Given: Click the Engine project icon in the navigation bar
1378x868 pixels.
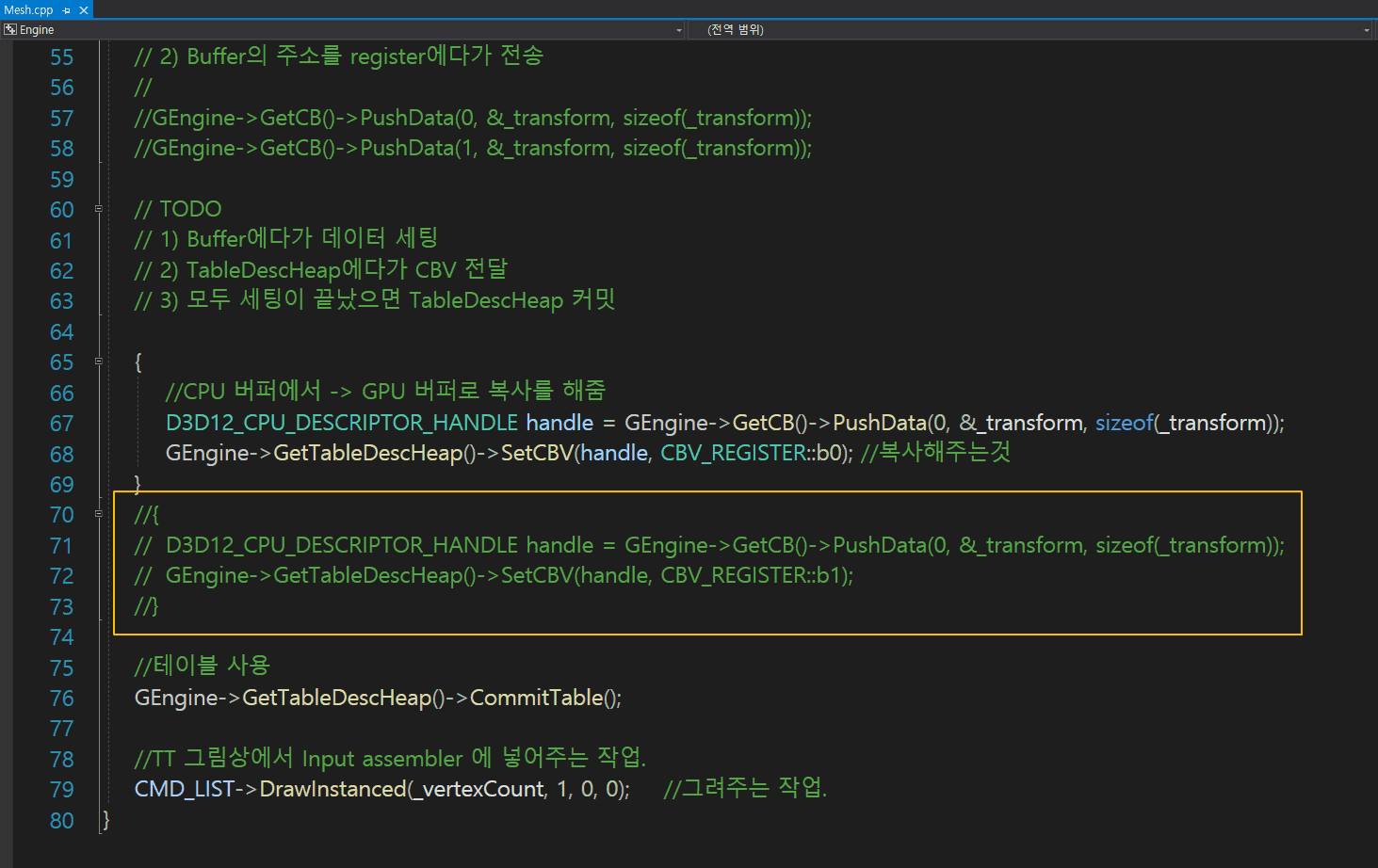Looking at the screenshot, I should tap(10, 30).
